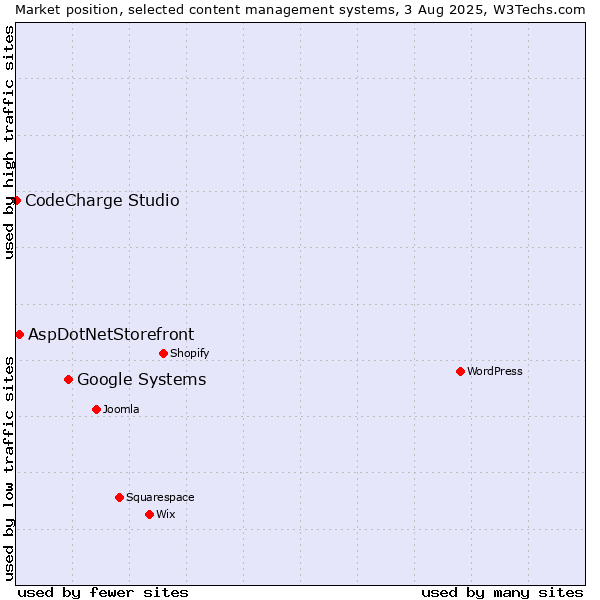Click the 'used by fewer sites' axis label
Screen dimensions: 600x600
(x=103, y=593)
